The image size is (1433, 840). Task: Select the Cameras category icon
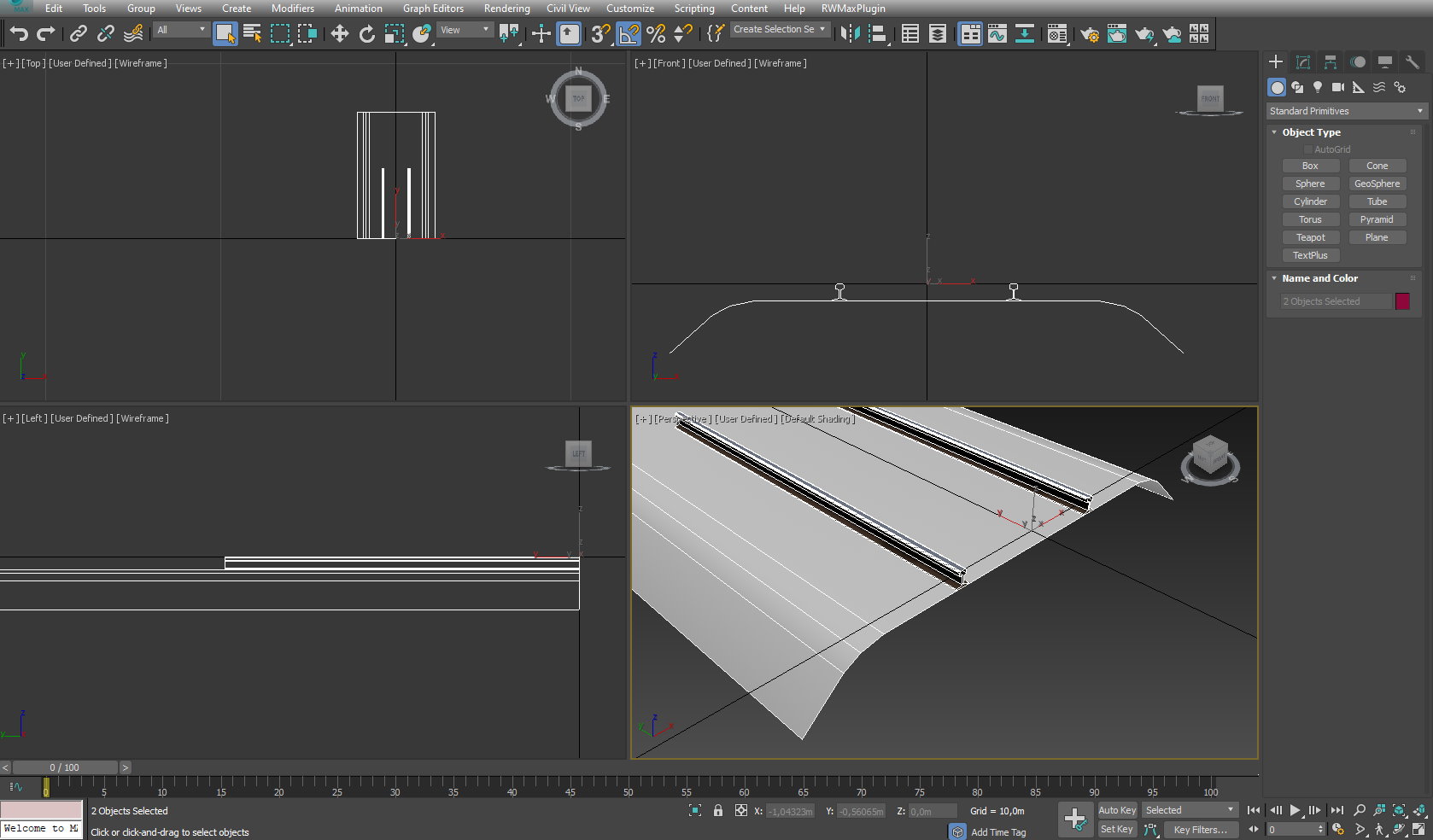coord(1337,87)
